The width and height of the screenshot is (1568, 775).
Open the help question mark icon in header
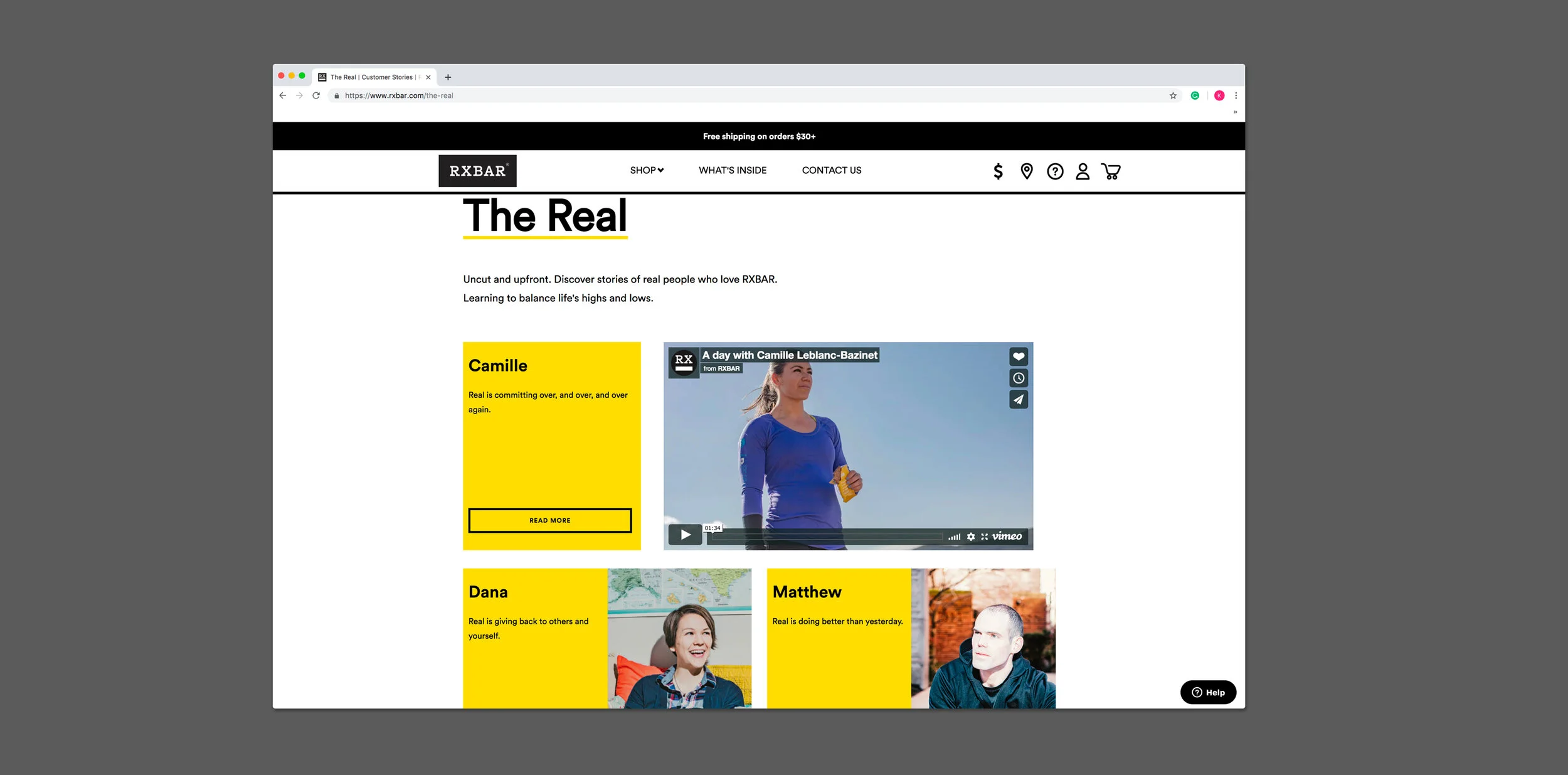[1055, 171]
